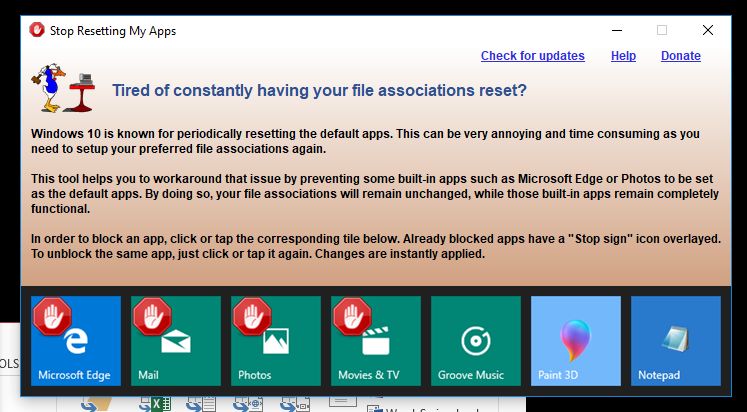
Task: Open the Check for updates link
Action: 533,56
